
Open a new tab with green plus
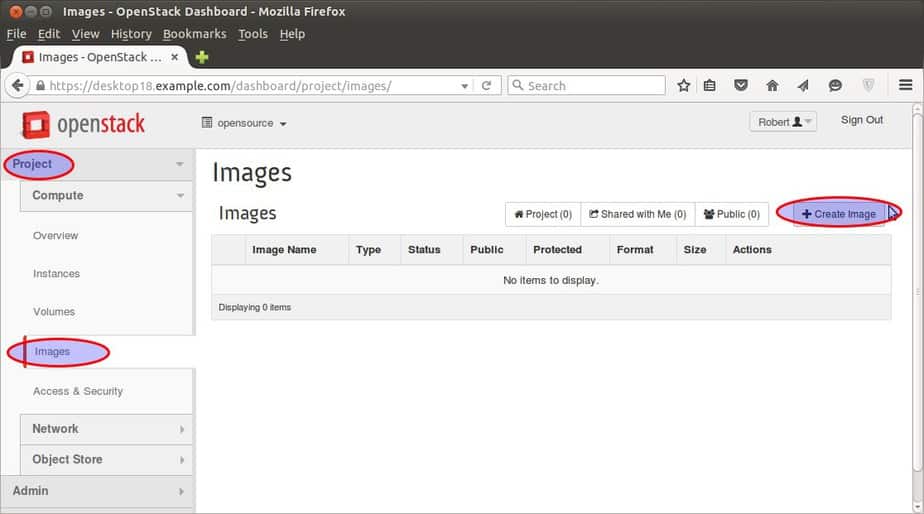[202, 57]
